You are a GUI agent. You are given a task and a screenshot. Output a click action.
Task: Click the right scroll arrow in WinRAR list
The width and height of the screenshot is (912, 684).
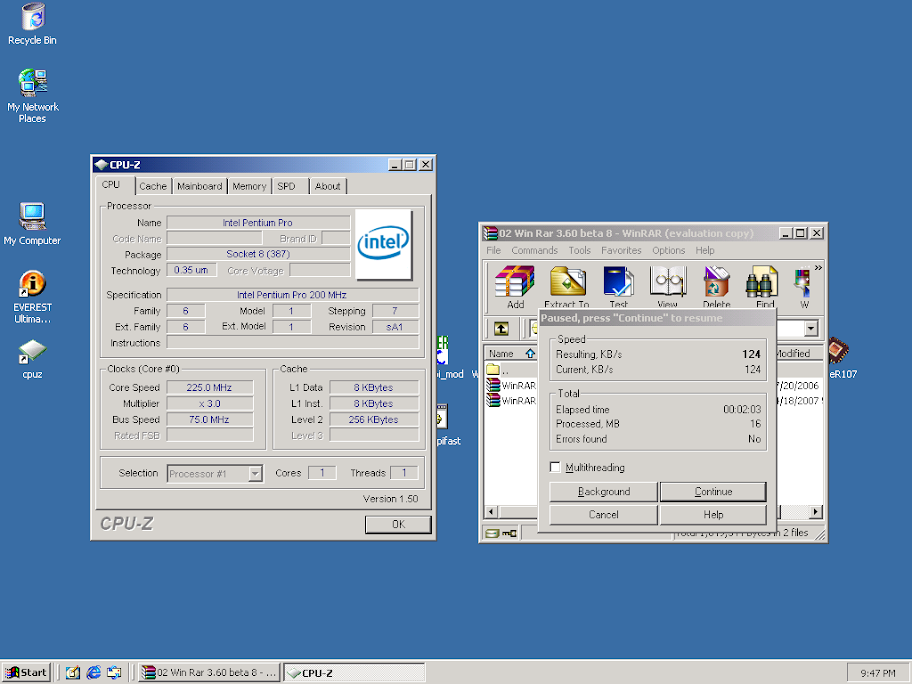tap(815, 512)
